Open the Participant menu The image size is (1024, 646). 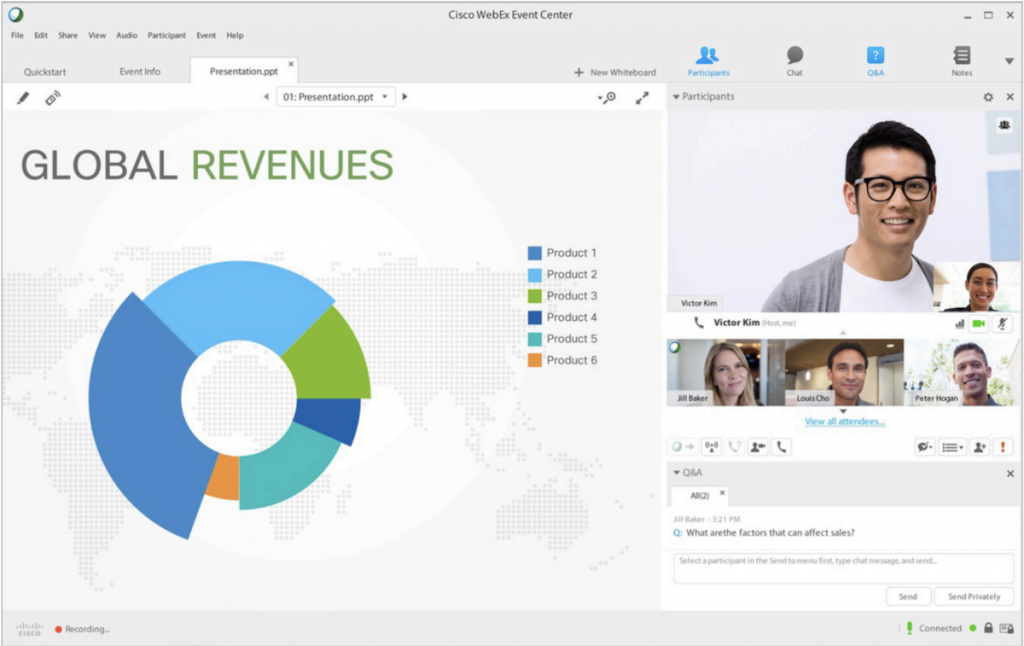tap(167, 35)
